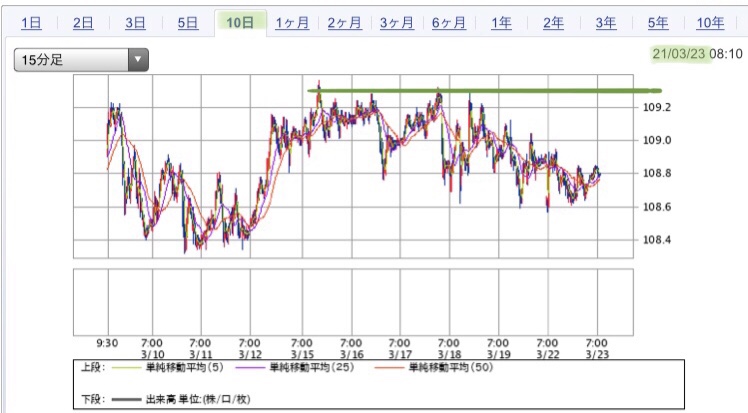Click the 上段: legend label

tap(93, 368)
